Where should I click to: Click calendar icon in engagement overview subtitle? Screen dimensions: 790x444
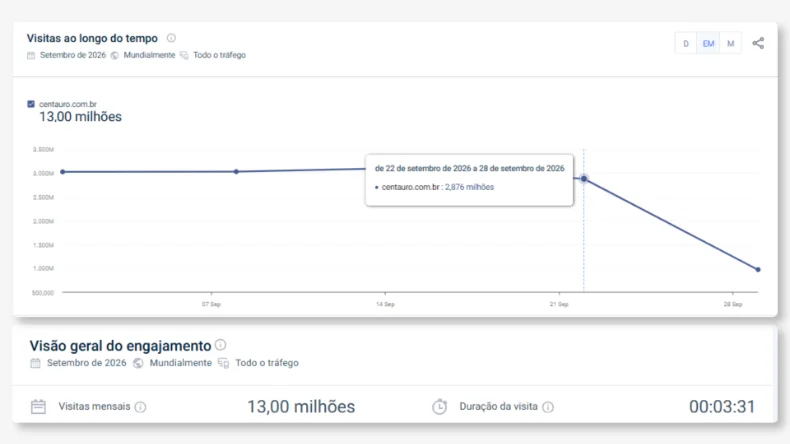(35, 363)
